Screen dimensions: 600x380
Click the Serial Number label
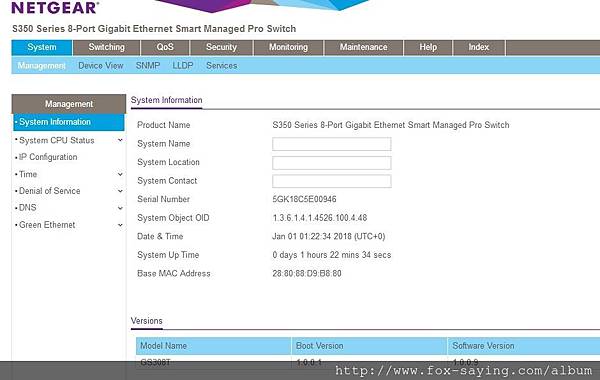(x=163, y=199)
